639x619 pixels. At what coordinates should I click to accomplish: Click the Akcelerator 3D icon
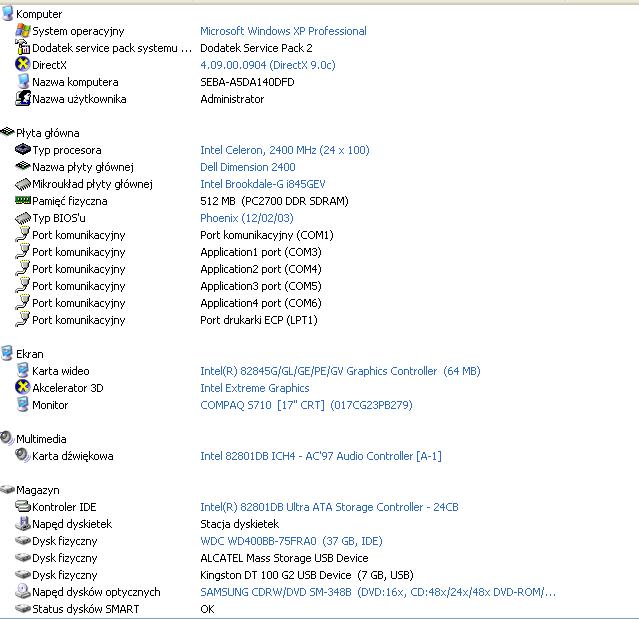pos(23,388)
